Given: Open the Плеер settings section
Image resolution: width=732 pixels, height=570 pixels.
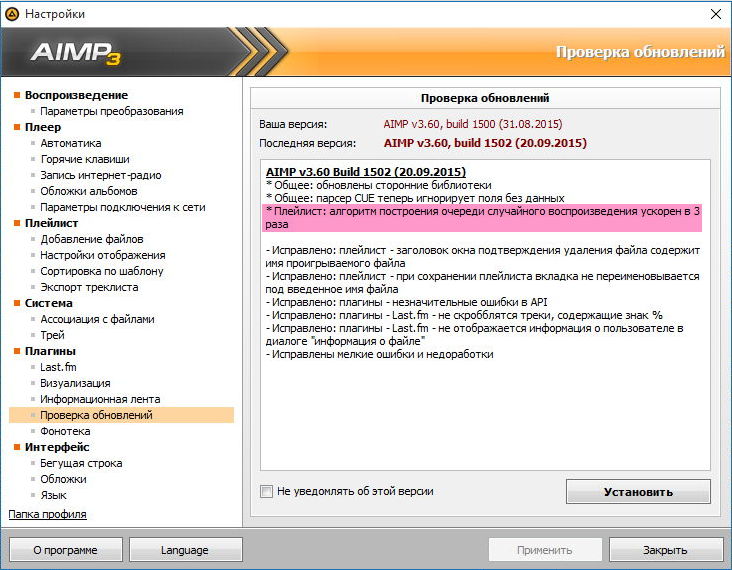Looking at the screenshot, I should 43,127.
